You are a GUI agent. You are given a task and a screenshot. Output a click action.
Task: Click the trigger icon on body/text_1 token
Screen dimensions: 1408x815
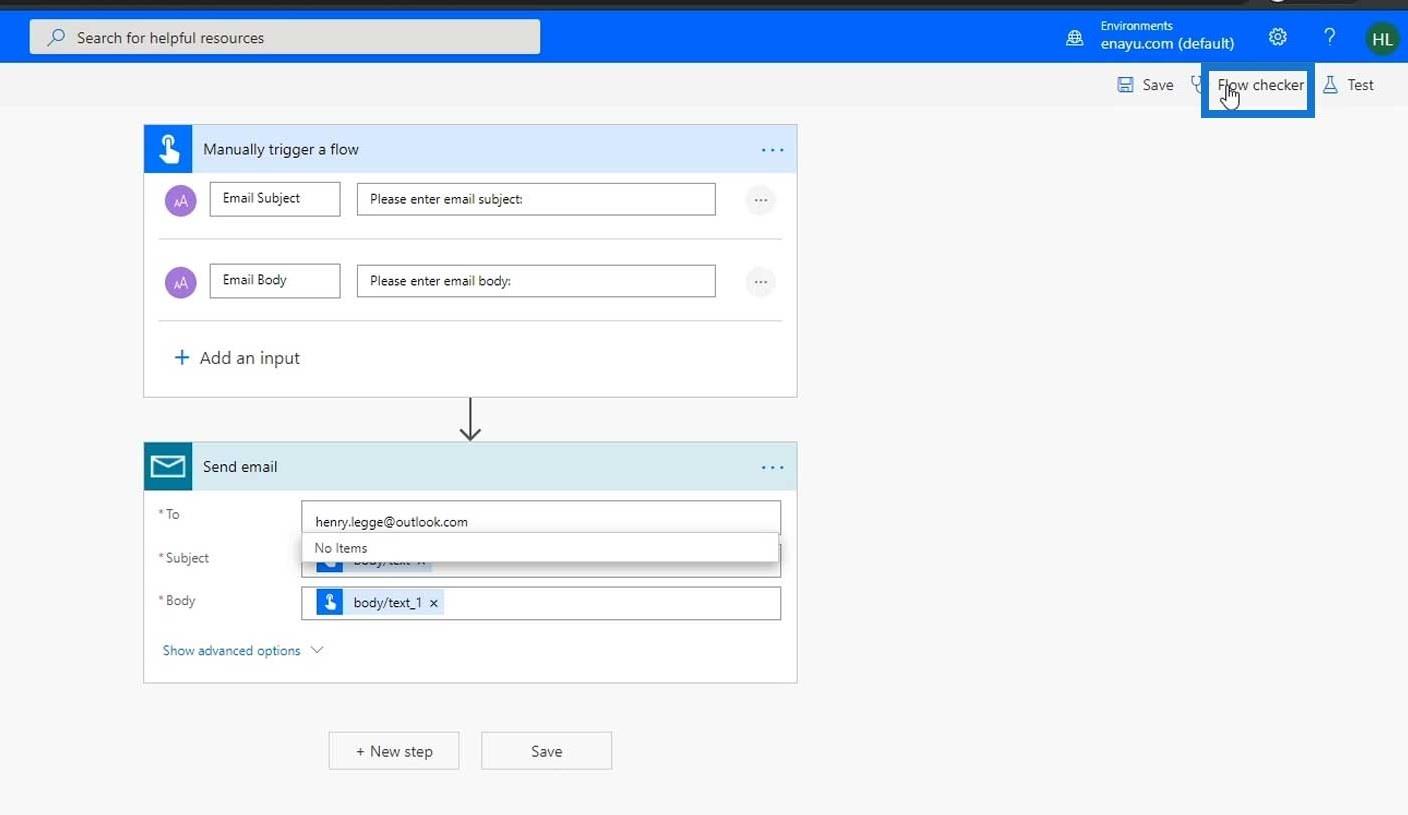[x=330, y=603]
